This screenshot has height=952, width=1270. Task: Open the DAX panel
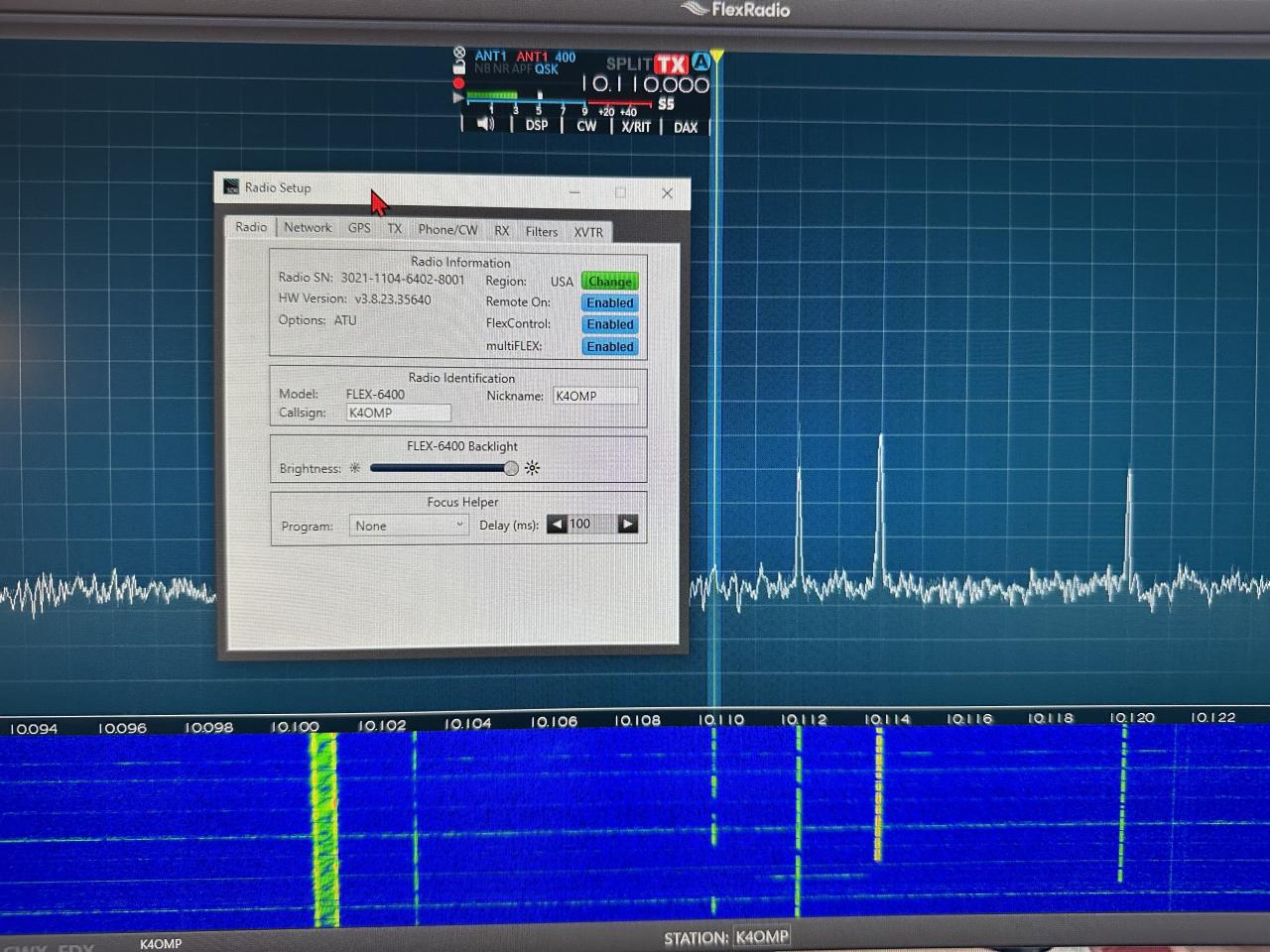(x=686, y=128)
